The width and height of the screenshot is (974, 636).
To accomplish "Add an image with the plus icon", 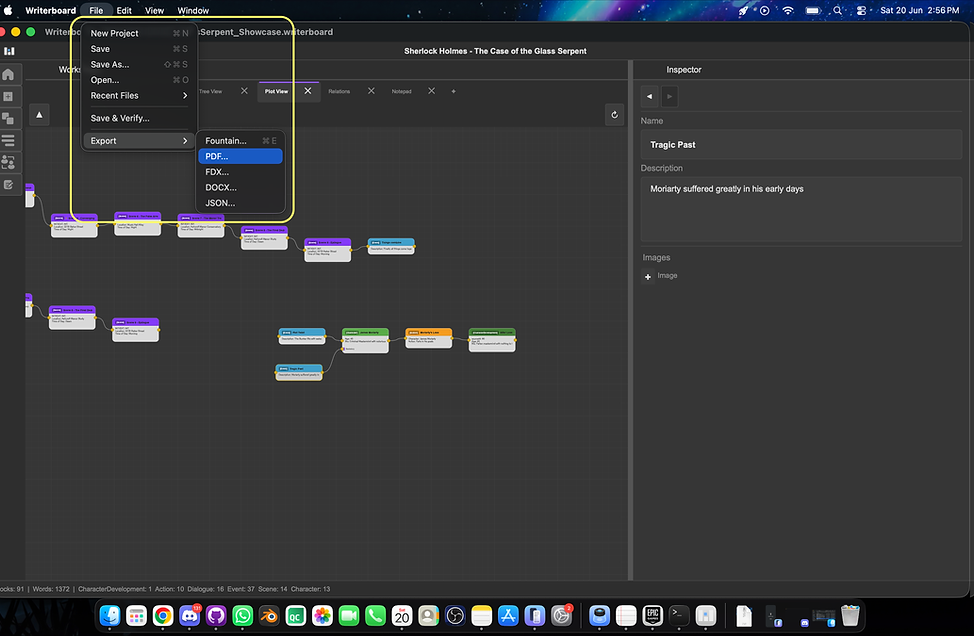I will pyautogui.click(x=648, y=276).
